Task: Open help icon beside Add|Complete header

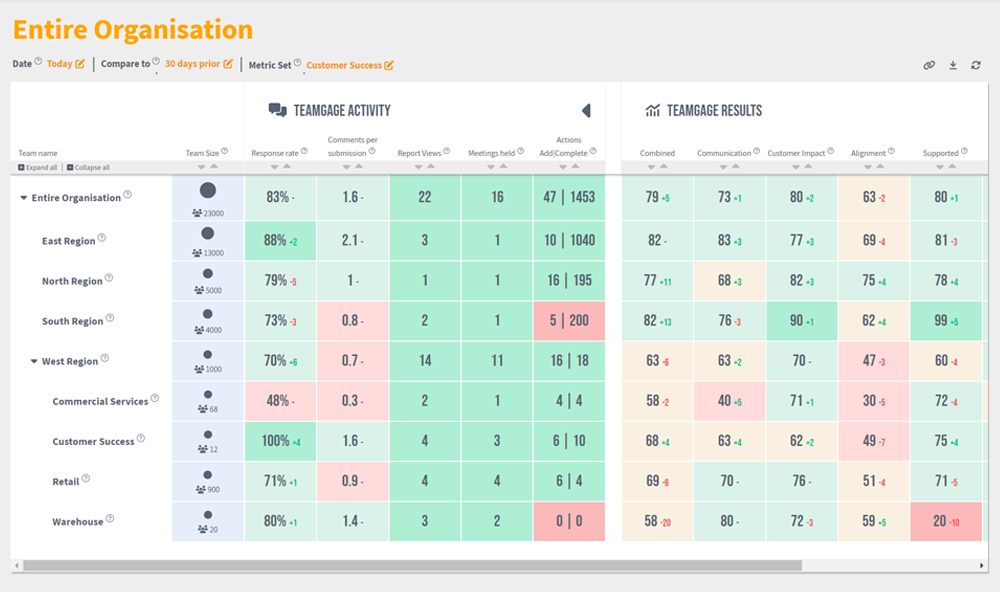Action: (x=593, y=151)
